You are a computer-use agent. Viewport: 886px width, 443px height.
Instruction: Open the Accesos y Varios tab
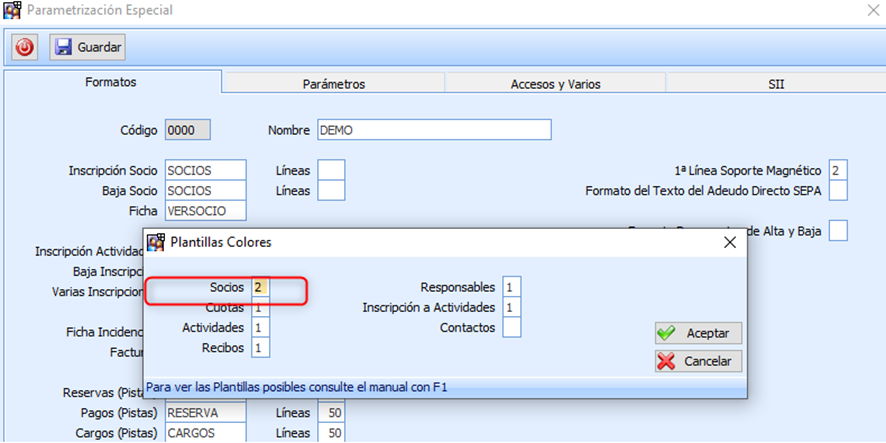tap(555, 84)
